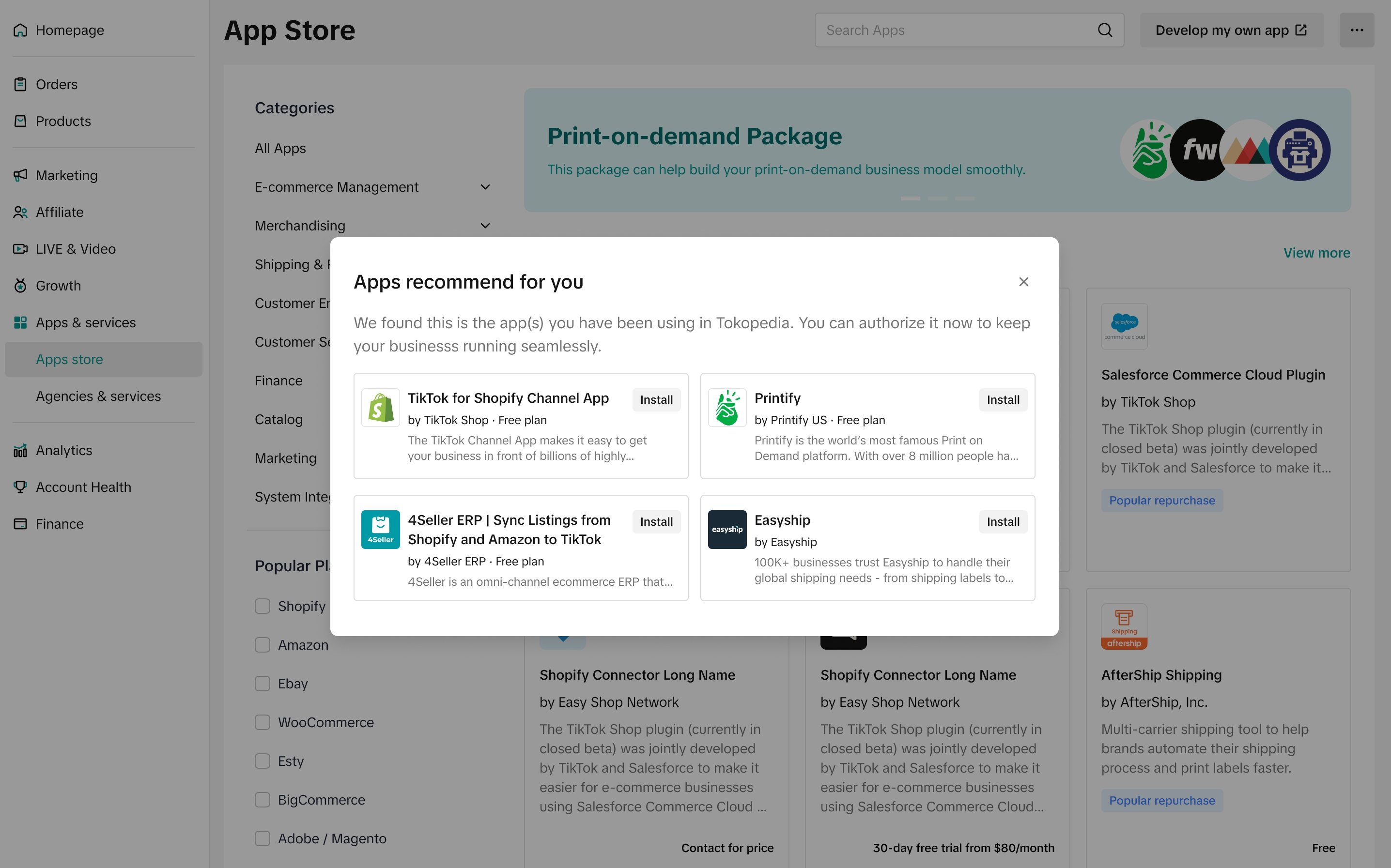1391x868 pixels.
Task: Select the first banner carousel indicator
Action: (x=910, y=198)
